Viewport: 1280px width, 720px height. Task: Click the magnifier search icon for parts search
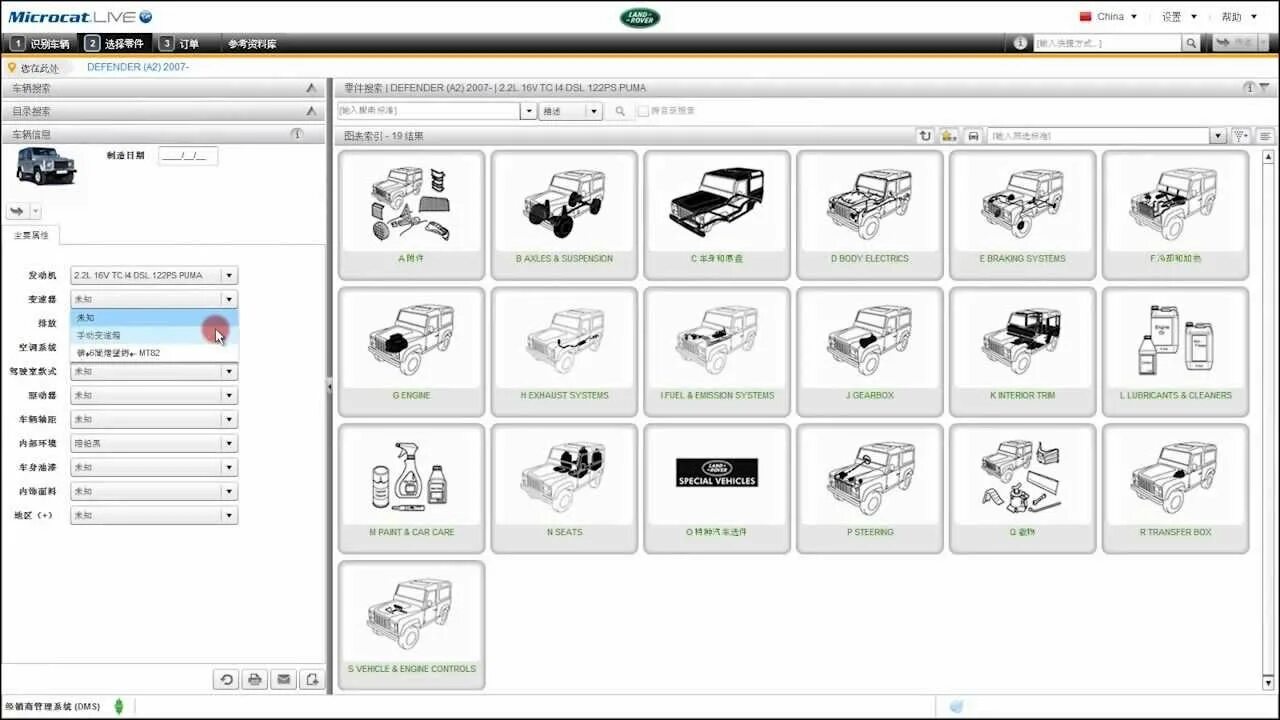point(620,111)
